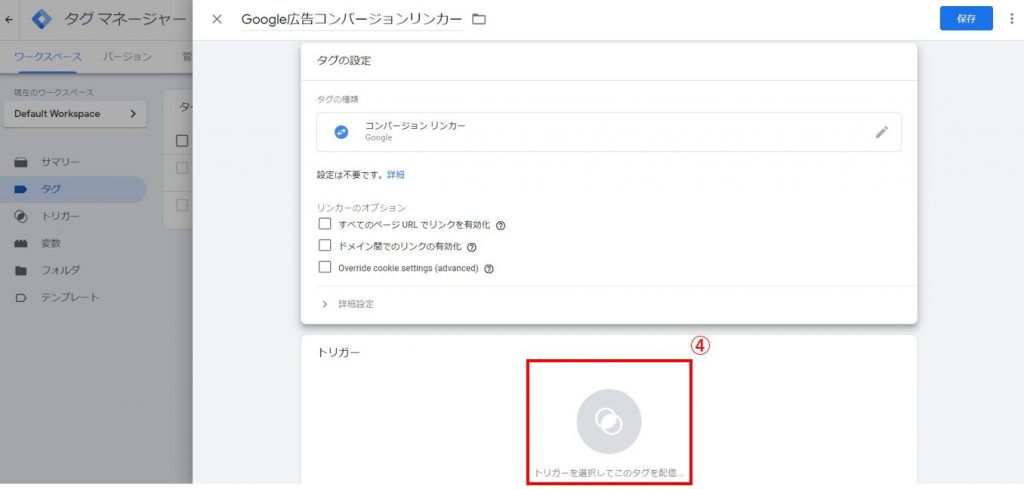1024x489 pixels.
Task: Open トリガー in the sidebar
Action: 73,216
